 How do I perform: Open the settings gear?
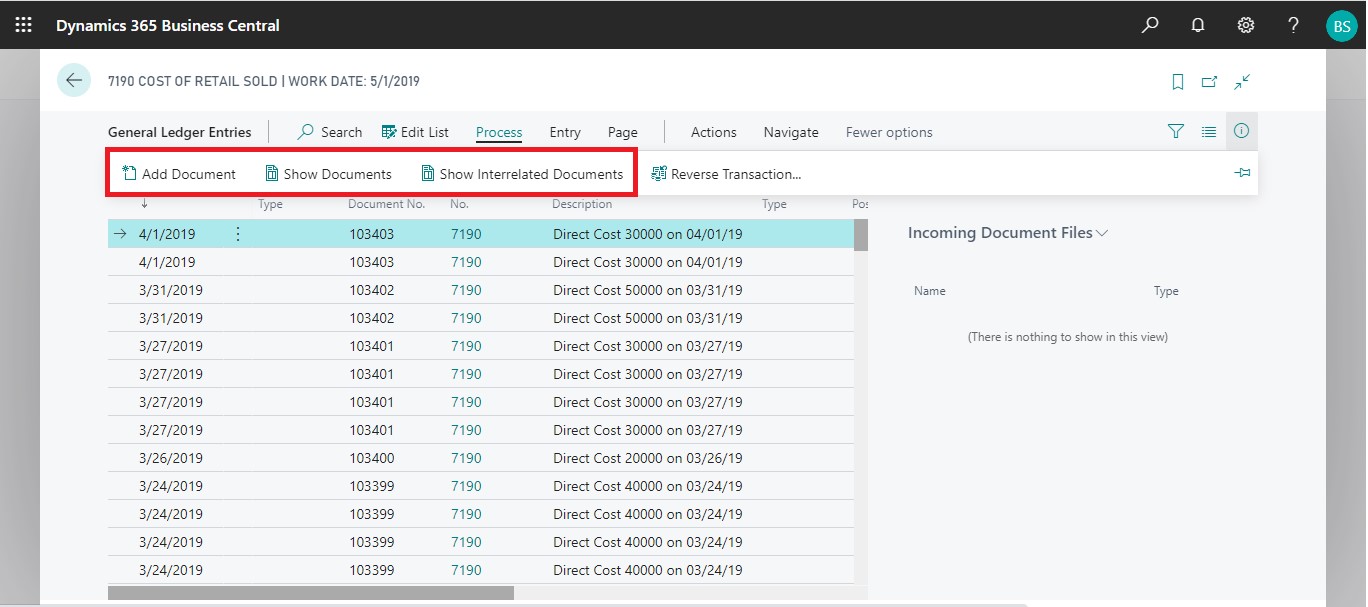pyautogui.click(x=1246, y=25)
